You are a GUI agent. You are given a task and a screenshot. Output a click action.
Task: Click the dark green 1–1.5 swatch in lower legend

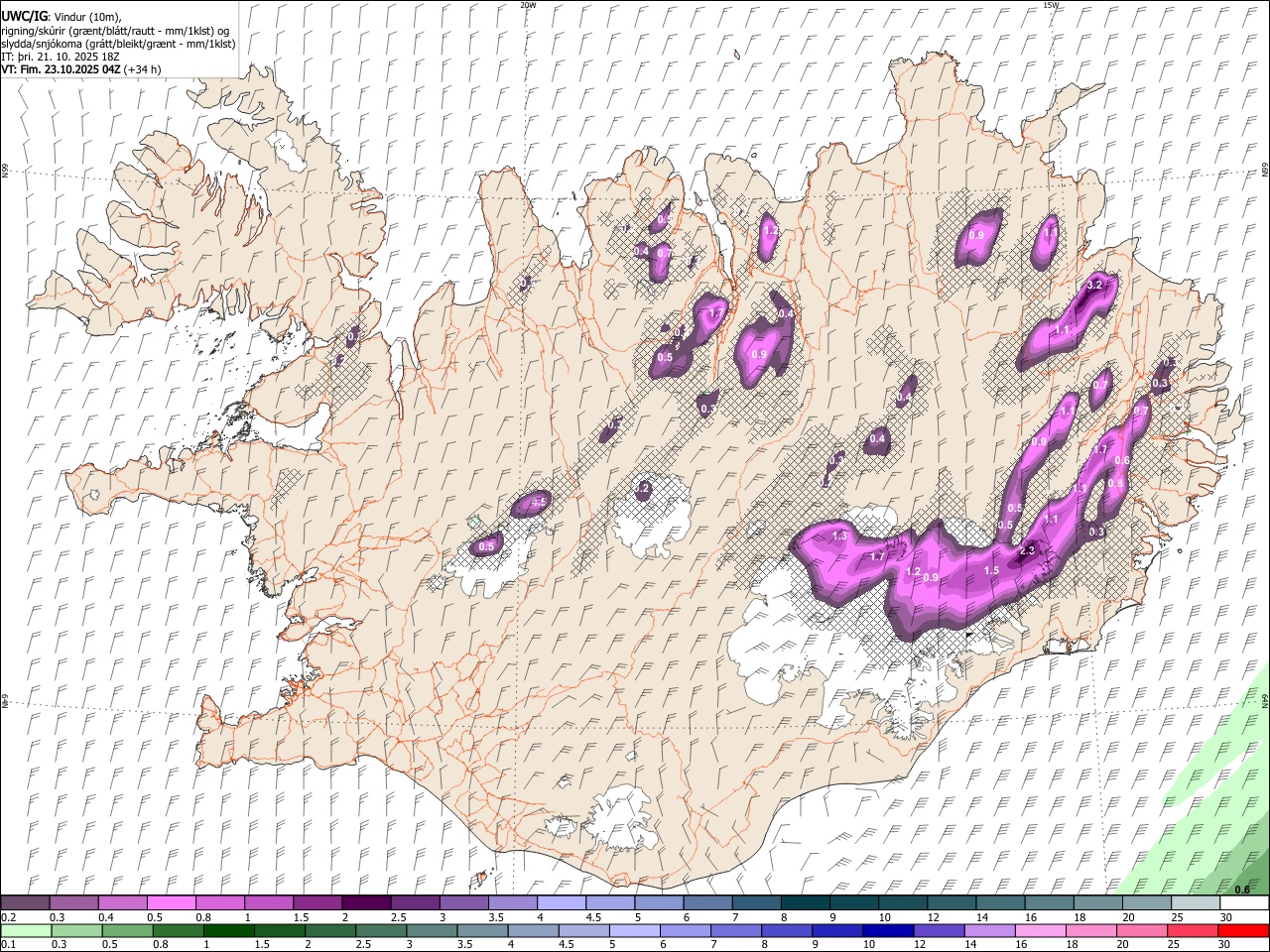[229, 931]
